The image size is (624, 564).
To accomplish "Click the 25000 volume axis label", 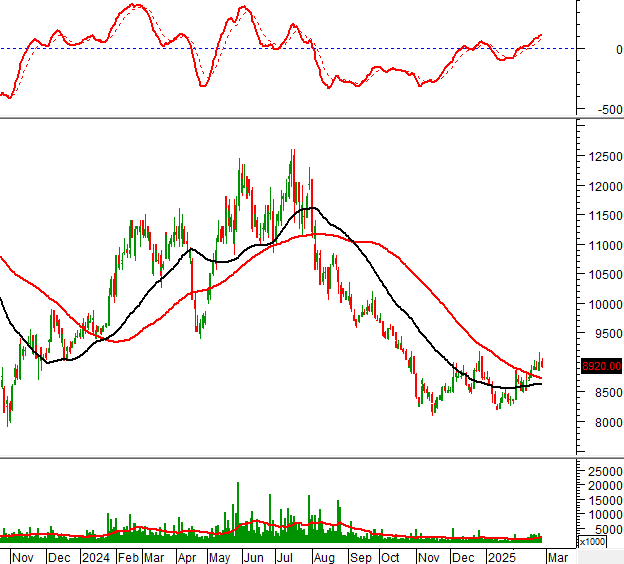I will [x=601, y=471].
